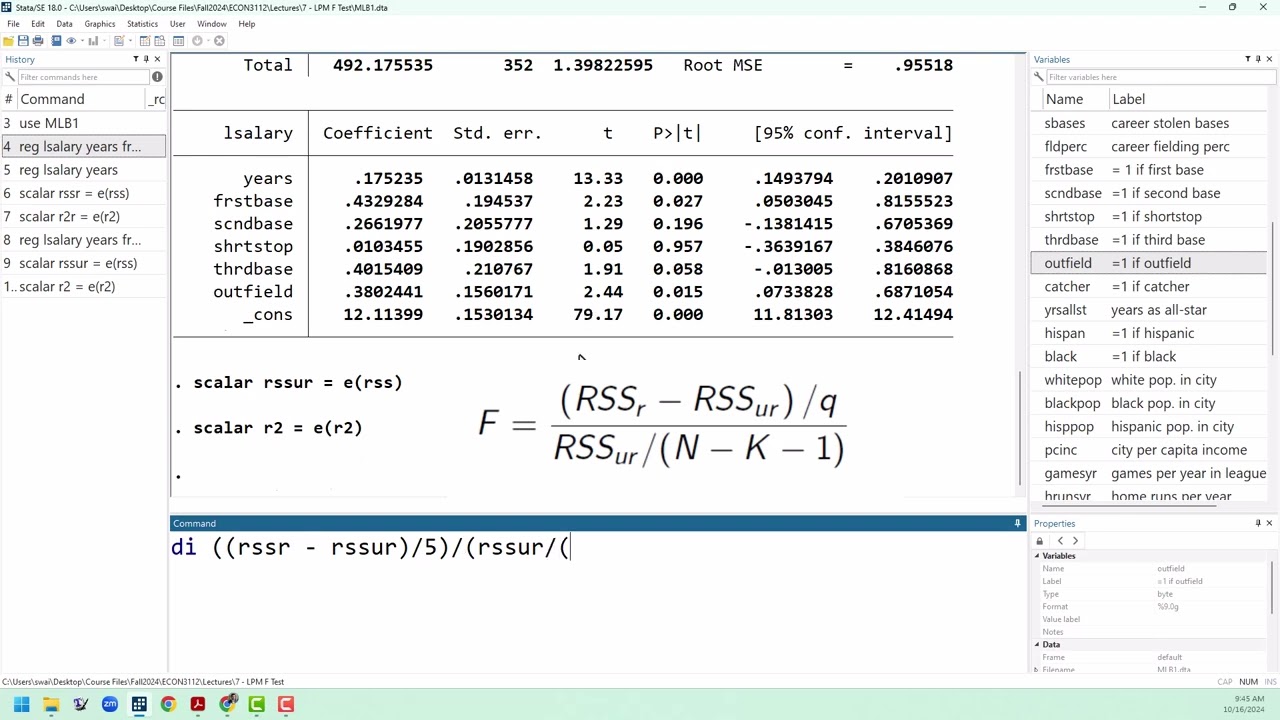
Task: Select the catcher variable row
Action: click(1148, 286)
